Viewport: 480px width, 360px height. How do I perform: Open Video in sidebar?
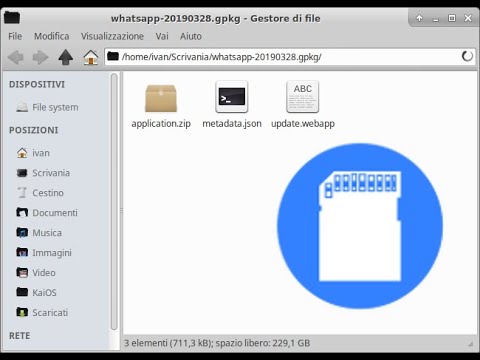pyautogui.click(x=44, y=273)
